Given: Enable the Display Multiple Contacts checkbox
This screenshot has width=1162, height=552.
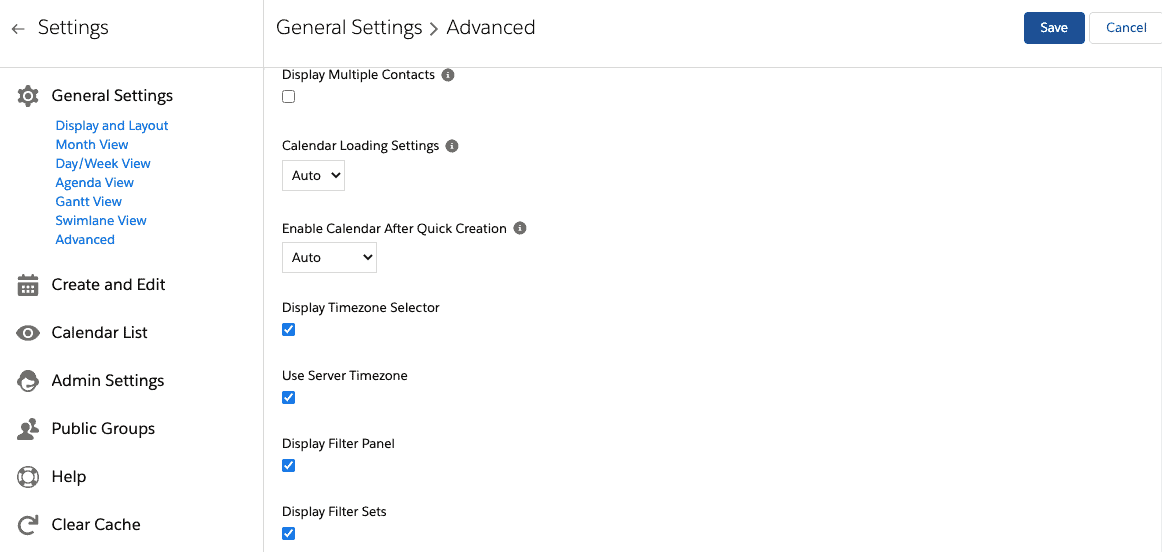Looking at the screenshot, I should (289, 96).
